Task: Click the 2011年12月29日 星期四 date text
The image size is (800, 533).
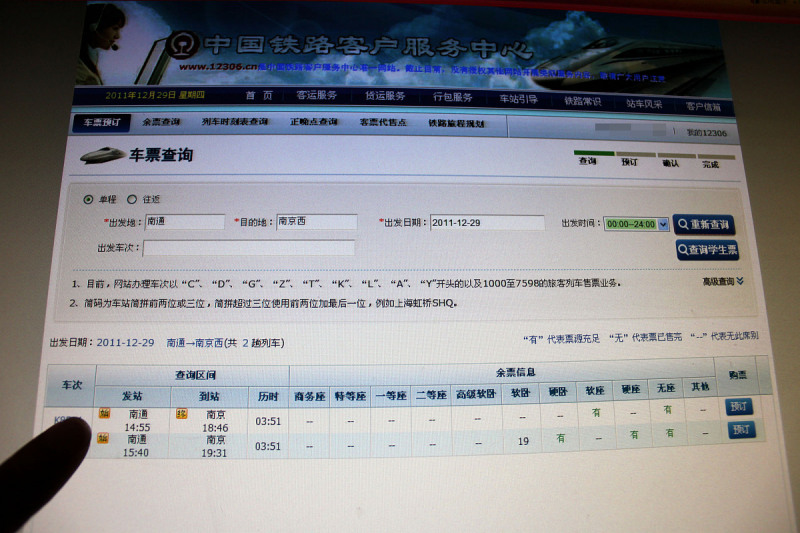Action: 155,95
